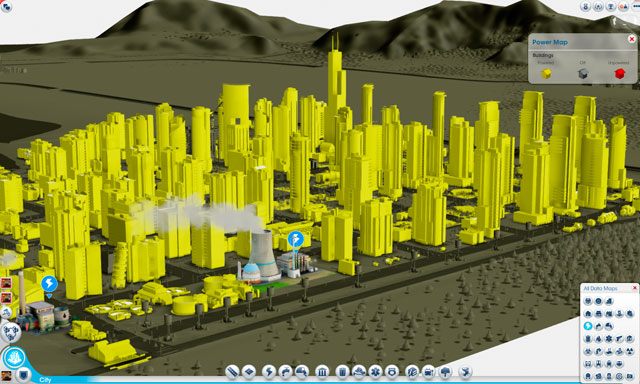Screen dimensions: 640x384
Task: Open the Disasters tornado menu
Action: point(465,372)
